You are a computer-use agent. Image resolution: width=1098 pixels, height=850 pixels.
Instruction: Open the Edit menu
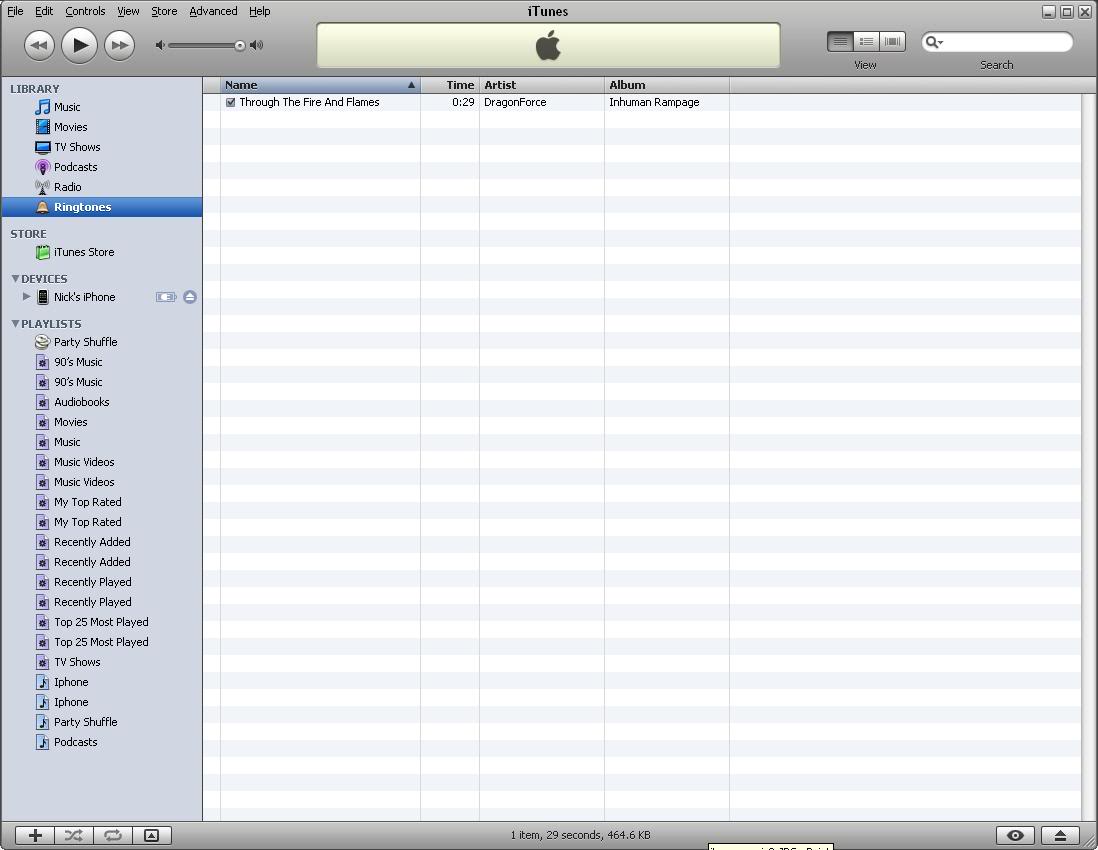(x=44, y=11)
